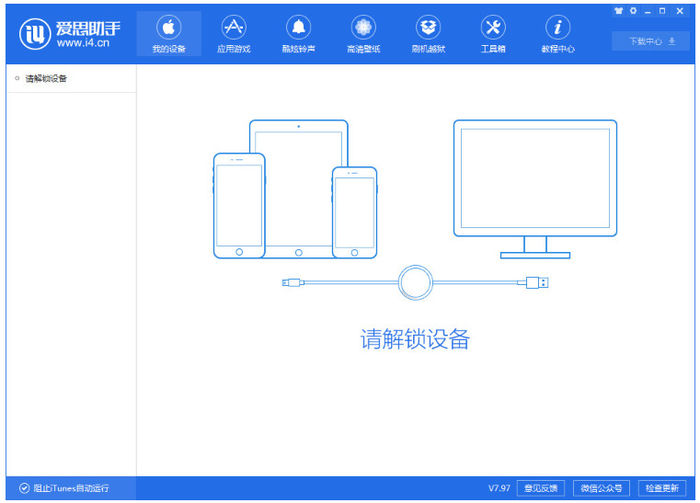Open the 我的设备 (My Device) tab
This screenshot has width=700, height=503.
point(169,34)
